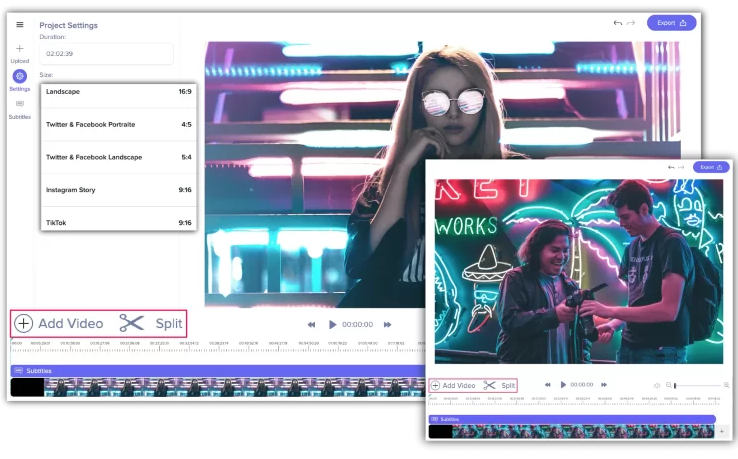Screen dimensions: 738x459
Task: Click the timeline zoom slider track
Action: coord(698,386)
